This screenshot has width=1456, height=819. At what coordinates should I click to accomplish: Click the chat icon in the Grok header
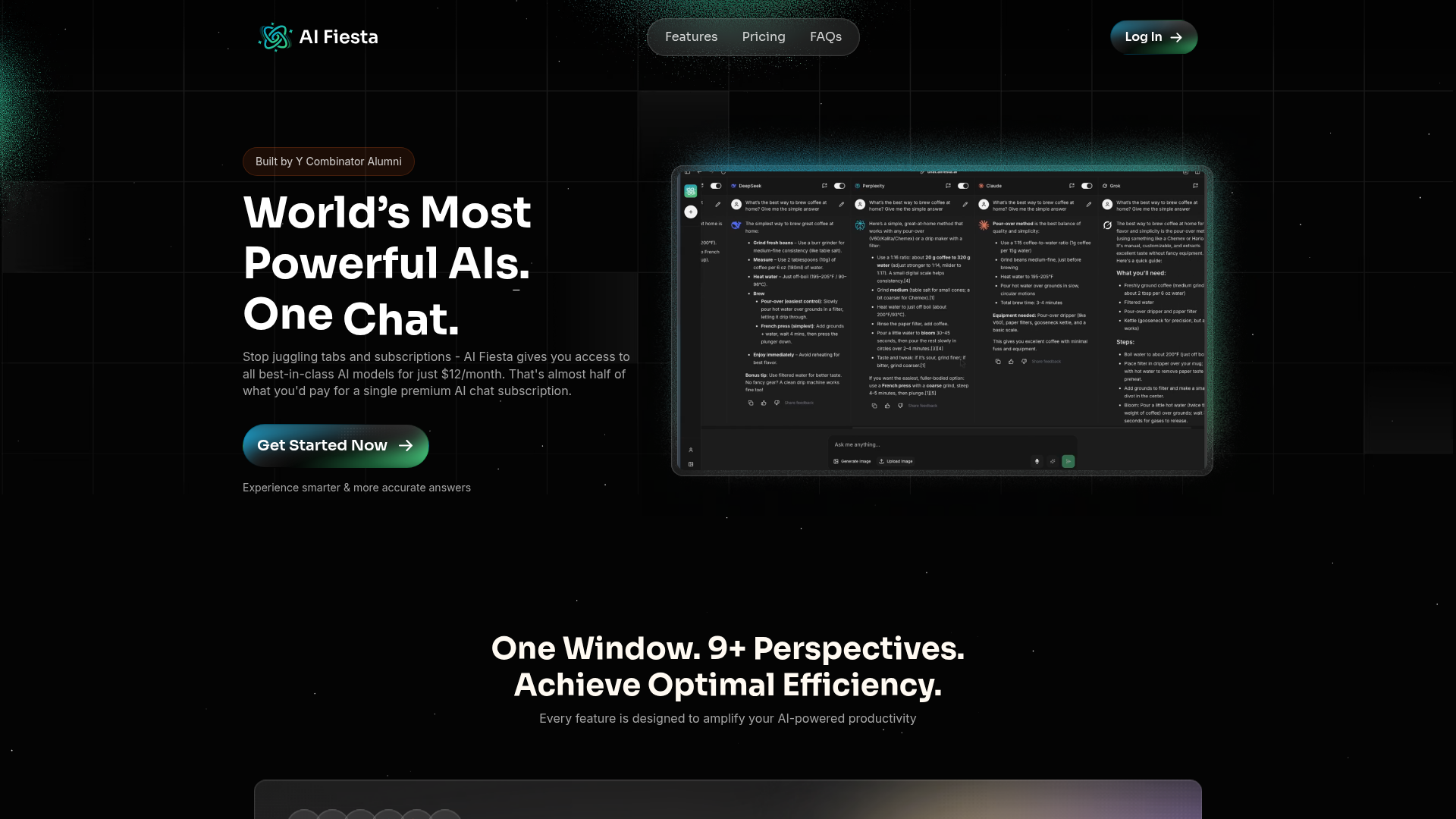click(x=1195, y=186)
